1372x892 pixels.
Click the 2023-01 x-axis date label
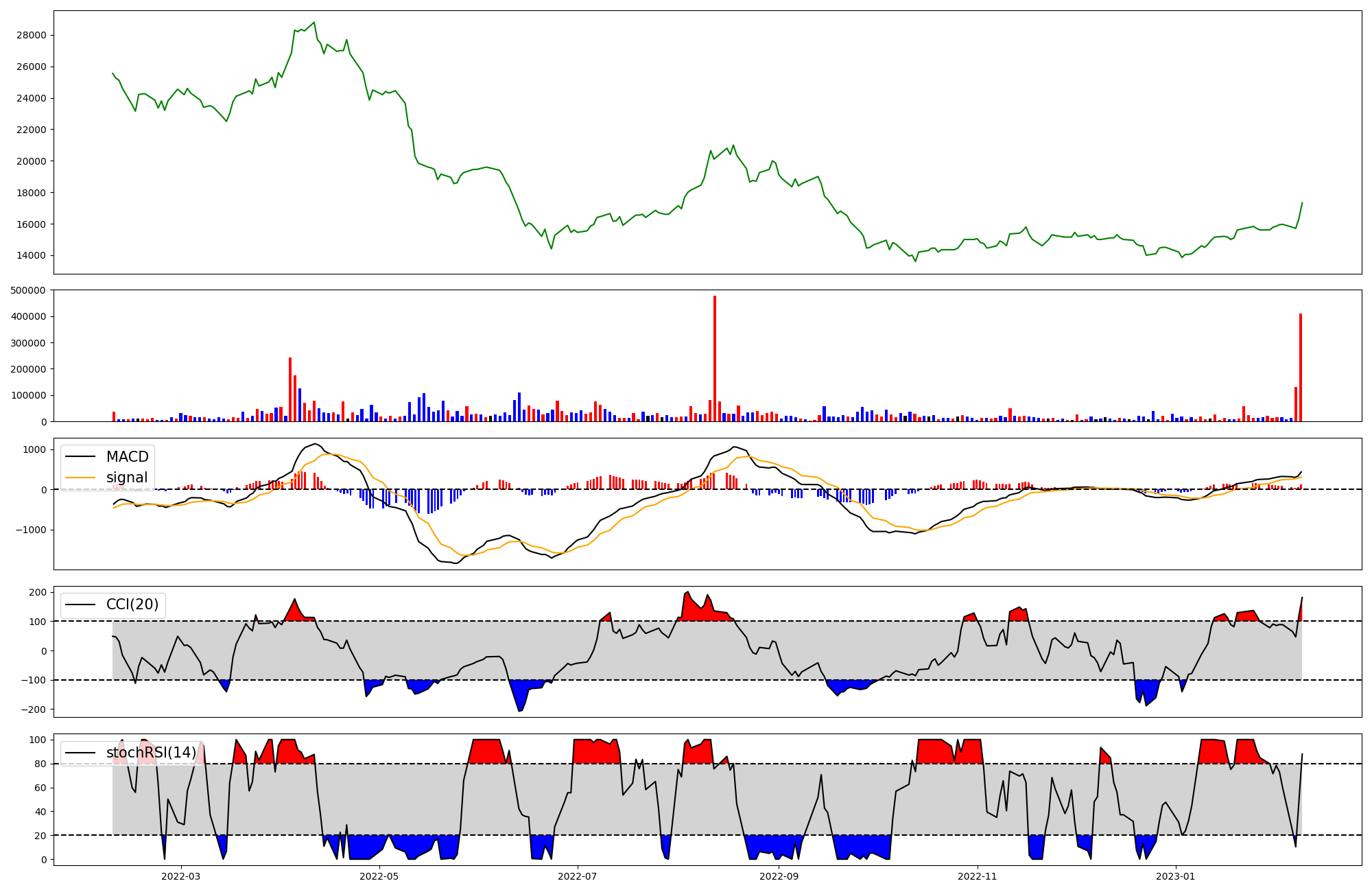click(x=1176, y=876)
